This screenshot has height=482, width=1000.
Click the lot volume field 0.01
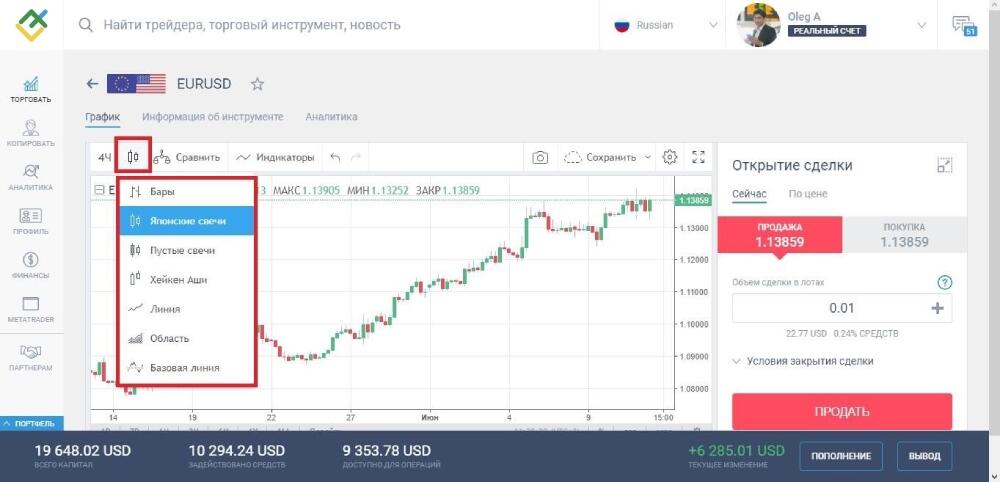click(x=842, y=309)
